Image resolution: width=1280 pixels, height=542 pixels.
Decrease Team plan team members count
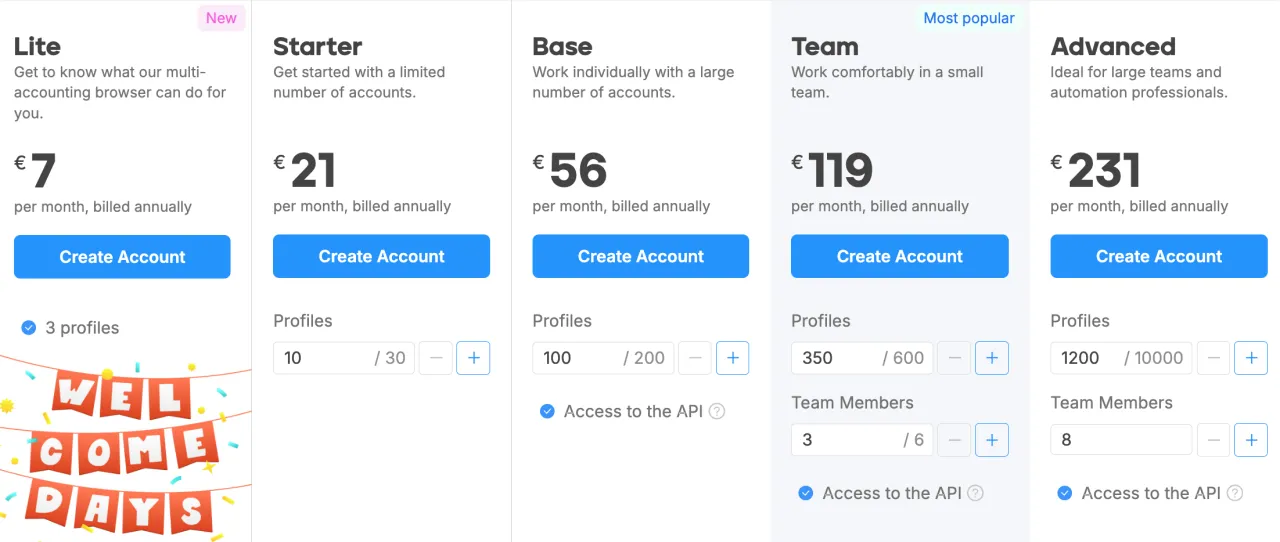coord(954,440)
